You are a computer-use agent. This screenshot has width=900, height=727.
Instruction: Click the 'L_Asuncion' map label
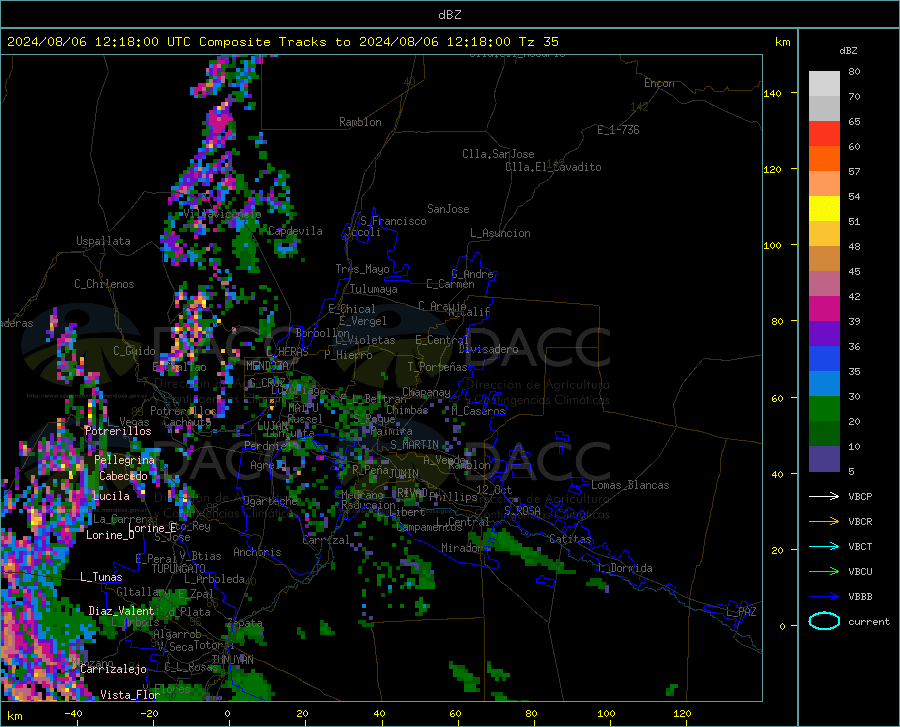[500, 233]
